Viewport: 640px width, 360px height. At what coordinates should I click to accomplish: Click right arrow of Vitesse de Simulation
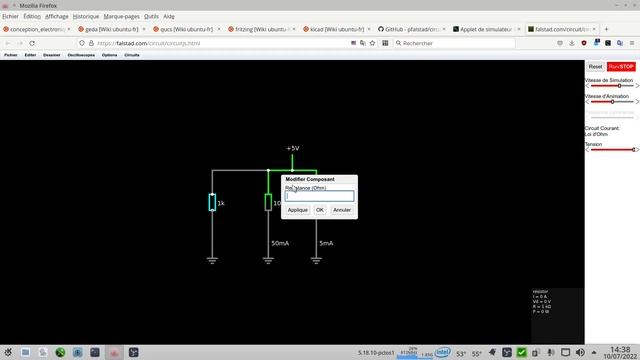[x=637, y=86]
